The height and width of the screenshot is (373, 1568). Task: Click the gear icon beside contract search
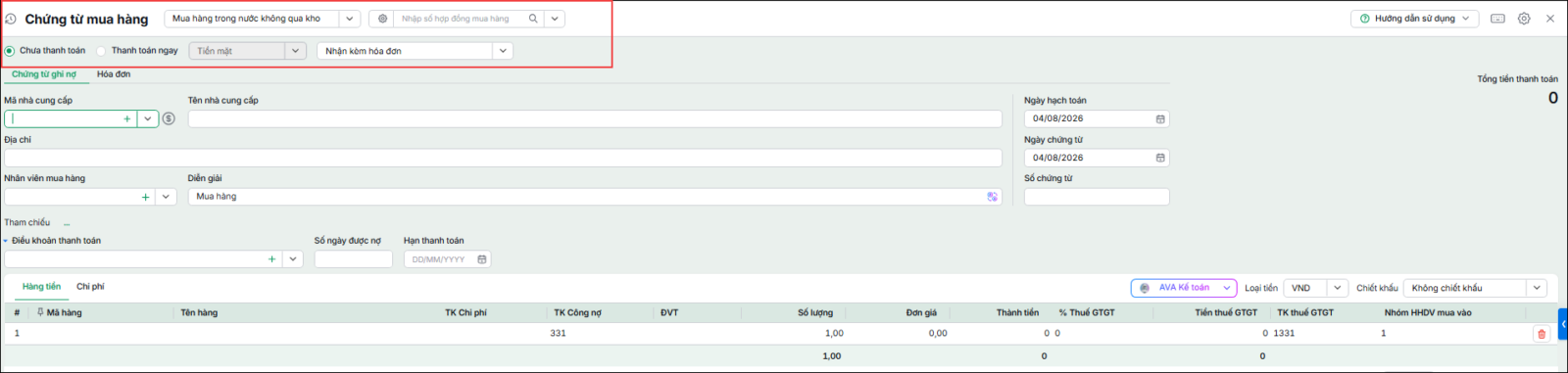382,19
